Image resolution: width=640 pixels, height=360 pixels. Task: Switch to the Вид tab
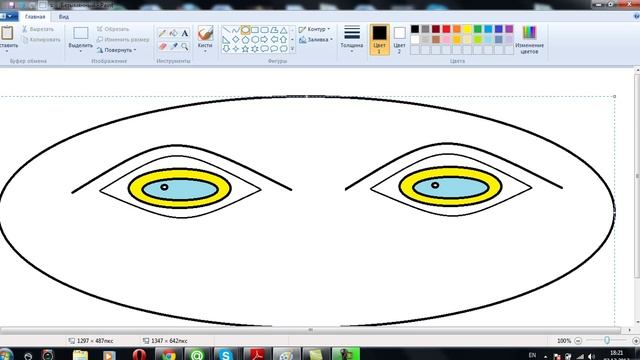[x=64, y=17]
